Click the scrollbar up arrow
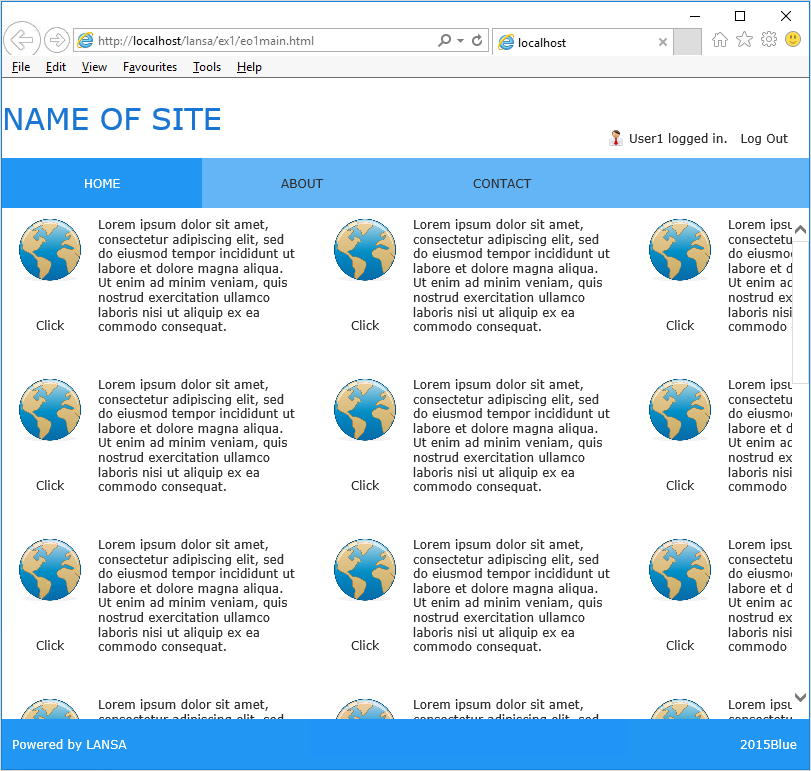 click(800, 229)
